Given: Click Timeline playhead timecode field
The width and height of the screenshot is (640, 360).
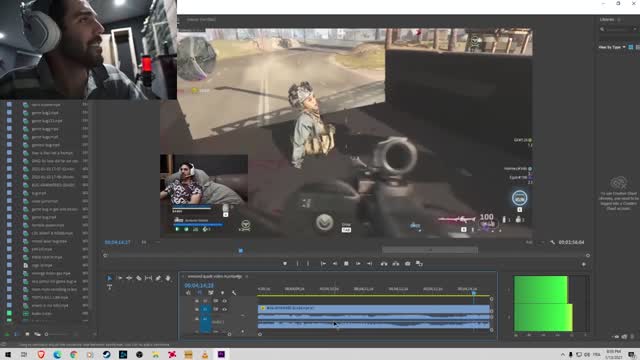Looking at the screenshot, I should point(199,285).
